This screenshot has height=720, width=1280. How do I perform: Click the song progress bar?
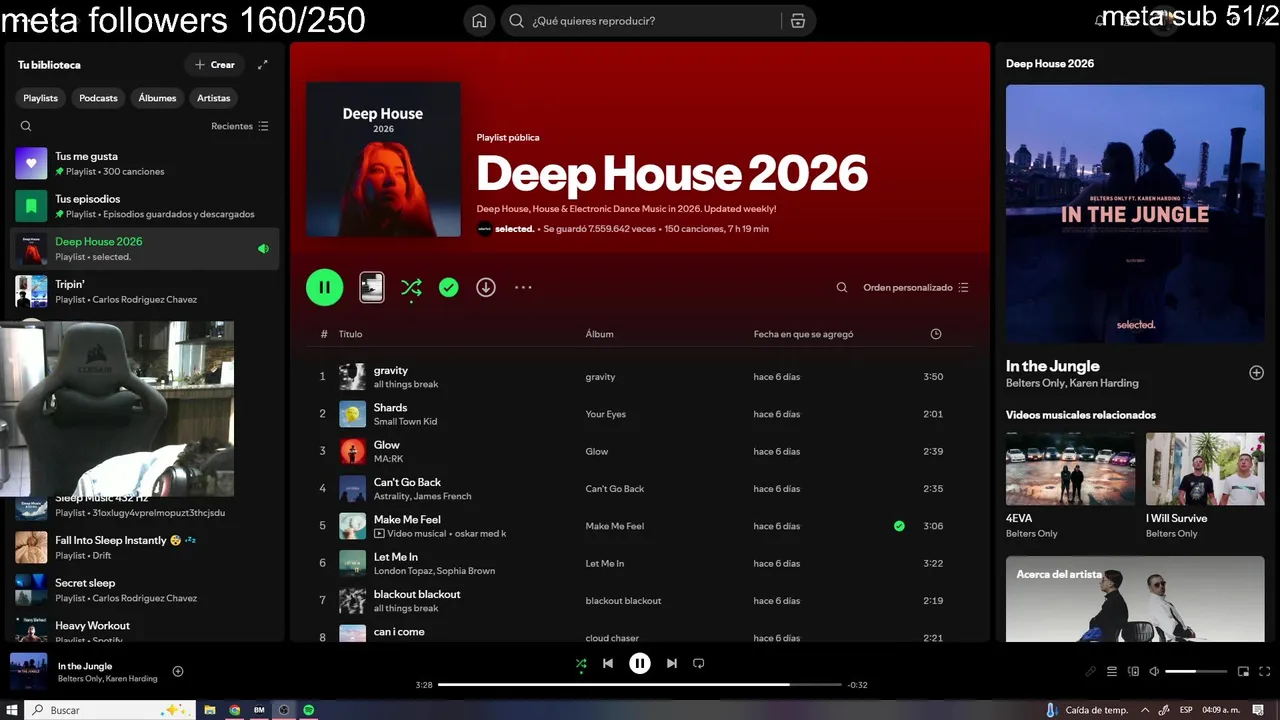pyautogui.click(x=640, y=685)
